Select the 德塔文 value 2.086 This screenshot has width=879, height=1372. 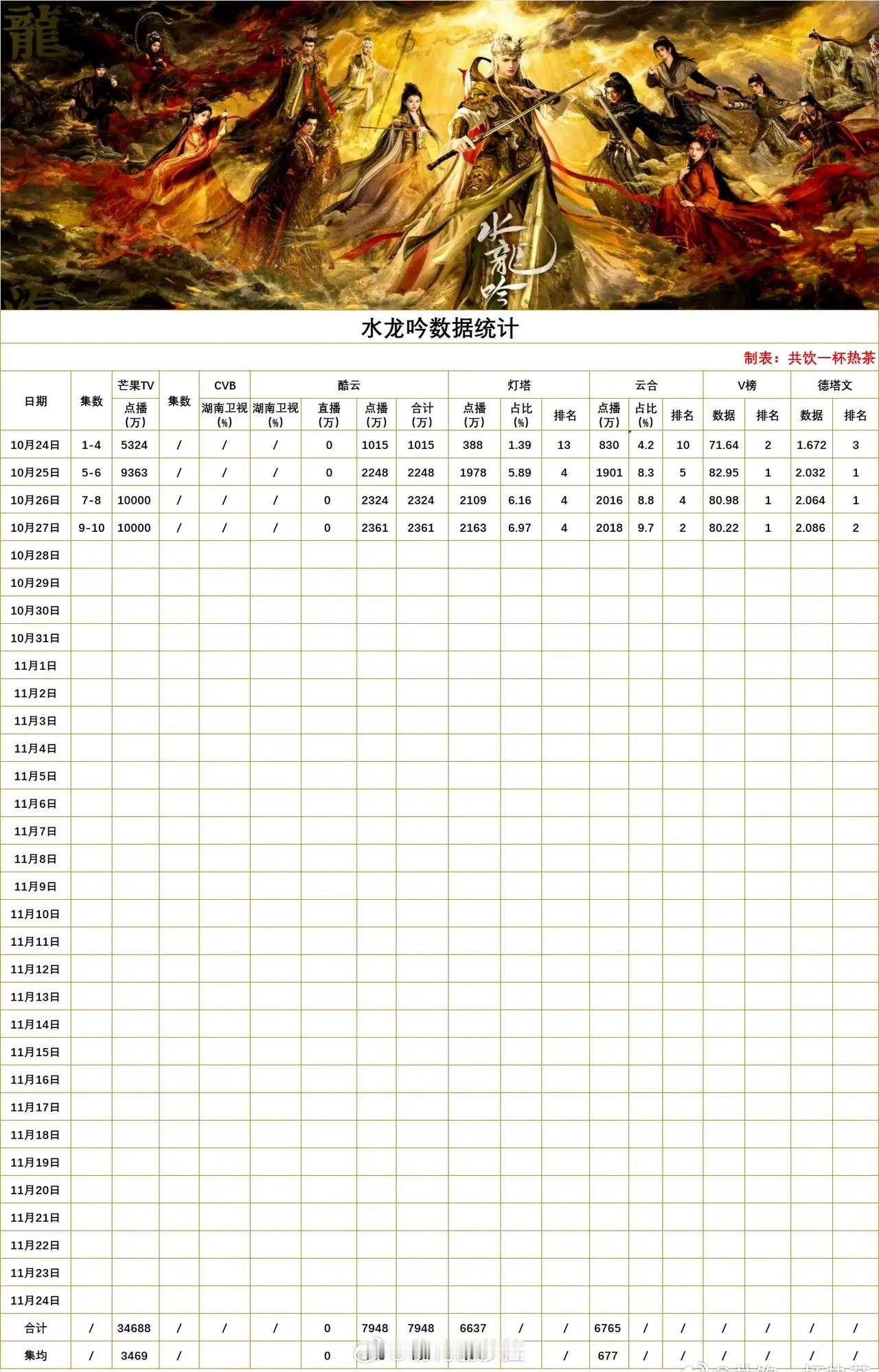811,527
